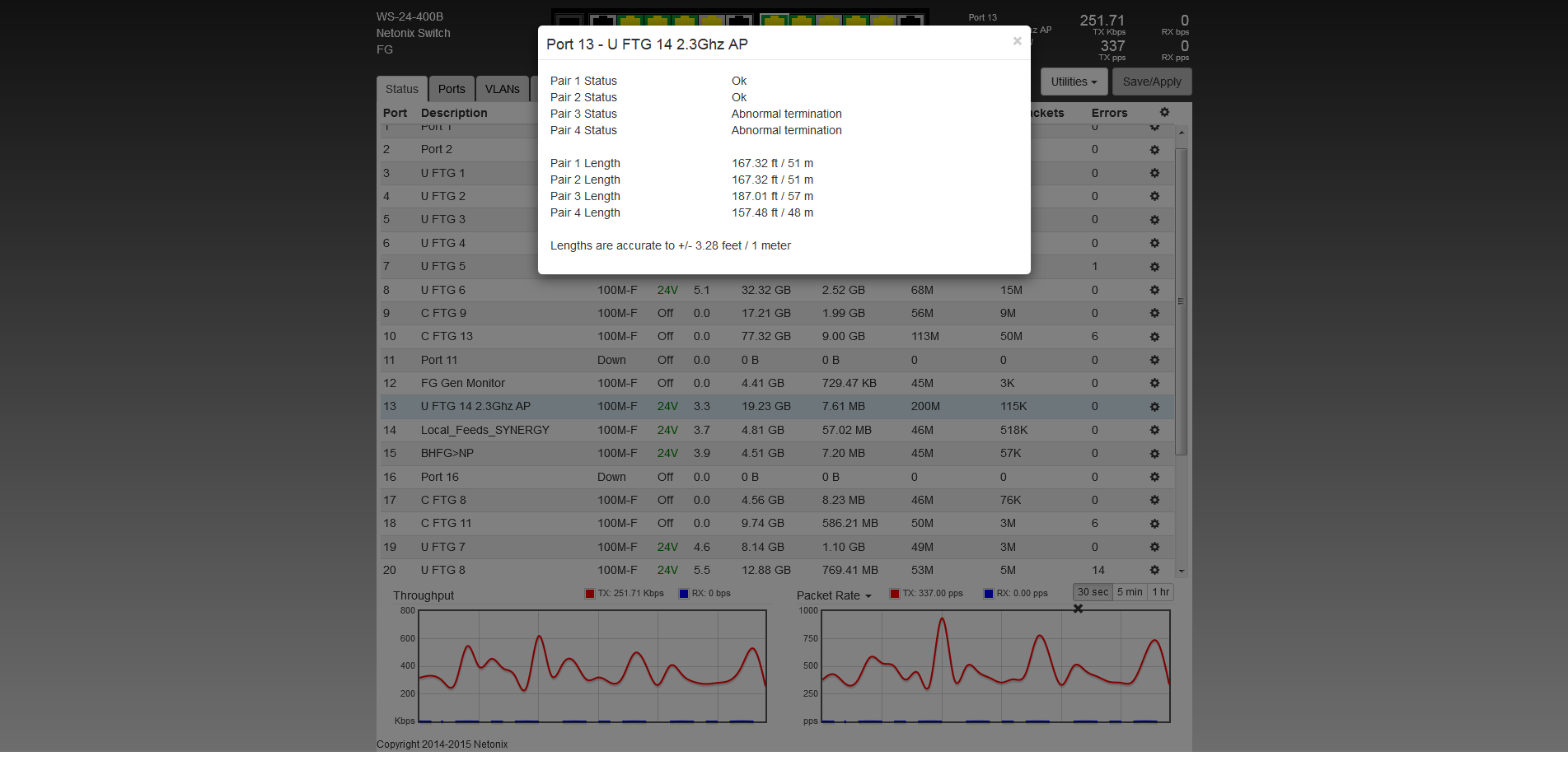Click the red TX throughput legend swatch
Screen dimensions: 1568x770
589,594
